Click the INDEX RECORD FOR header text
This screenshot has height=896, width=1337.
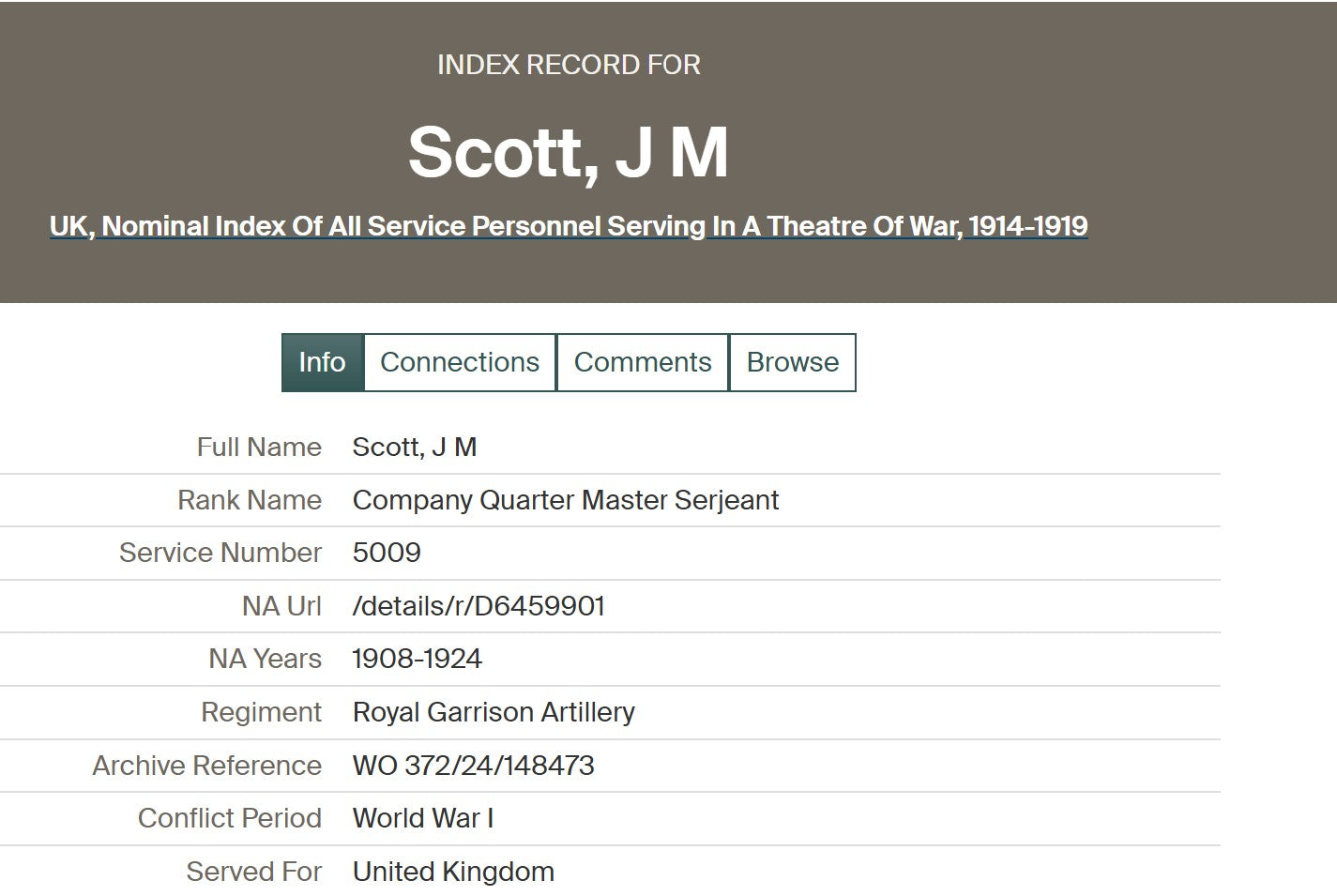click(569, 65)
